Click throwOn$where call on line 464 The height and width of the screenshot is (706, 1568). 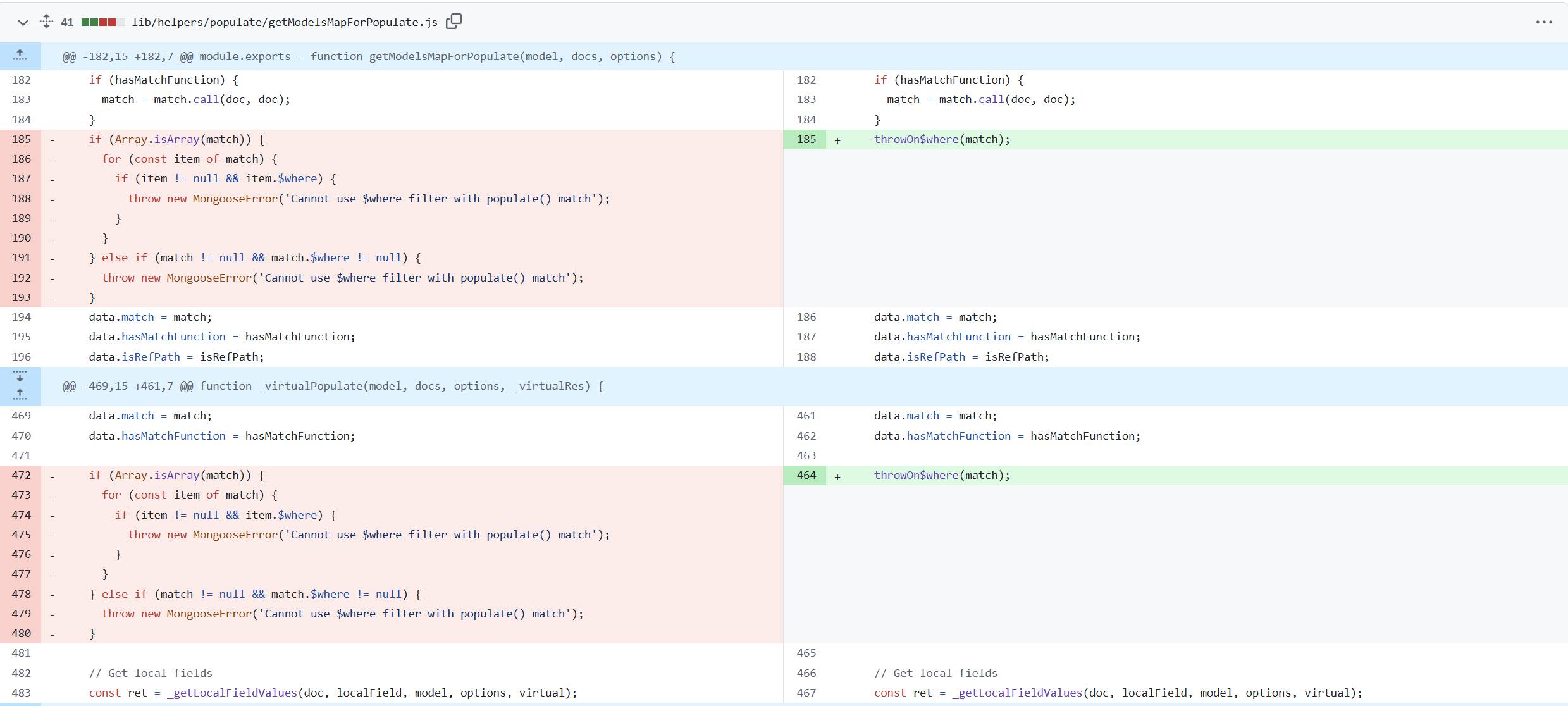click(942, 475)
